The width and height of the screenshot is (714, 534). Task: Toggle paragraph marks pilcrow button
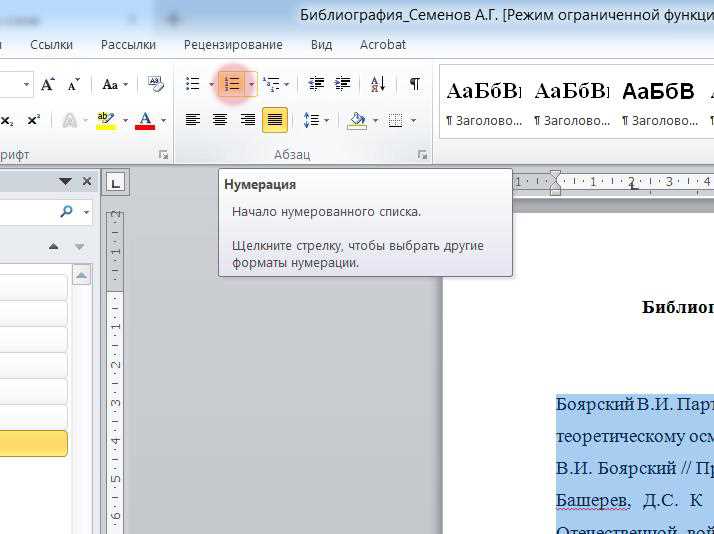click(414, 84)
